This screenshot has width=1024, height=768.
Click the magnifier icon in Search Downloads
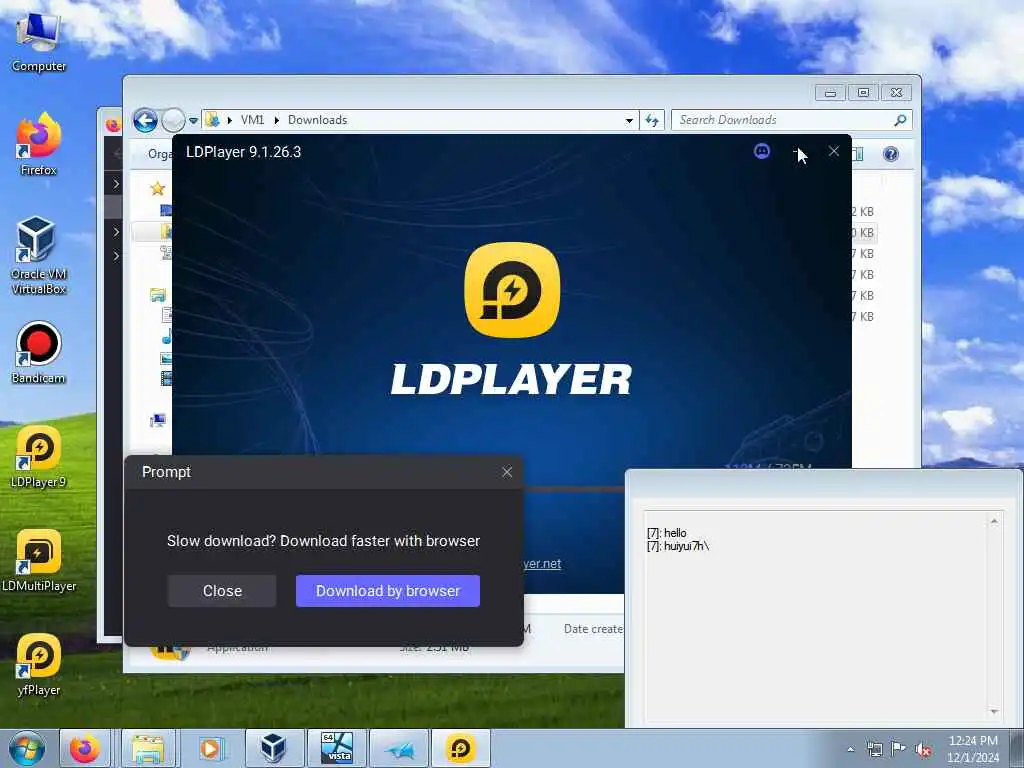(x=900, y=120)
